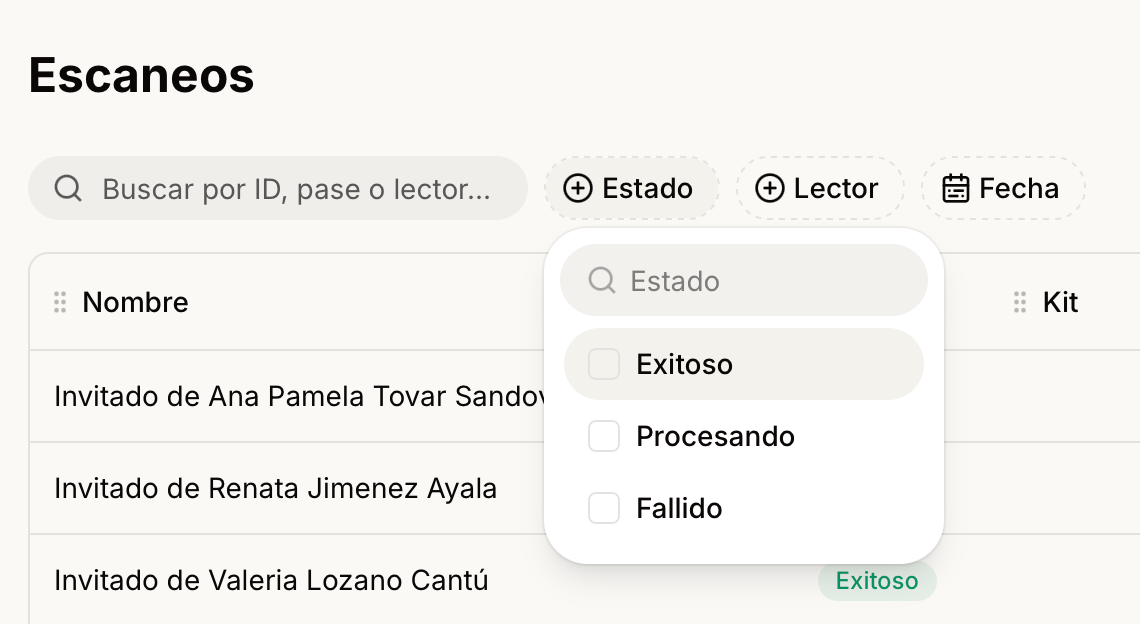Select the Procesando option label

point(715,436)
